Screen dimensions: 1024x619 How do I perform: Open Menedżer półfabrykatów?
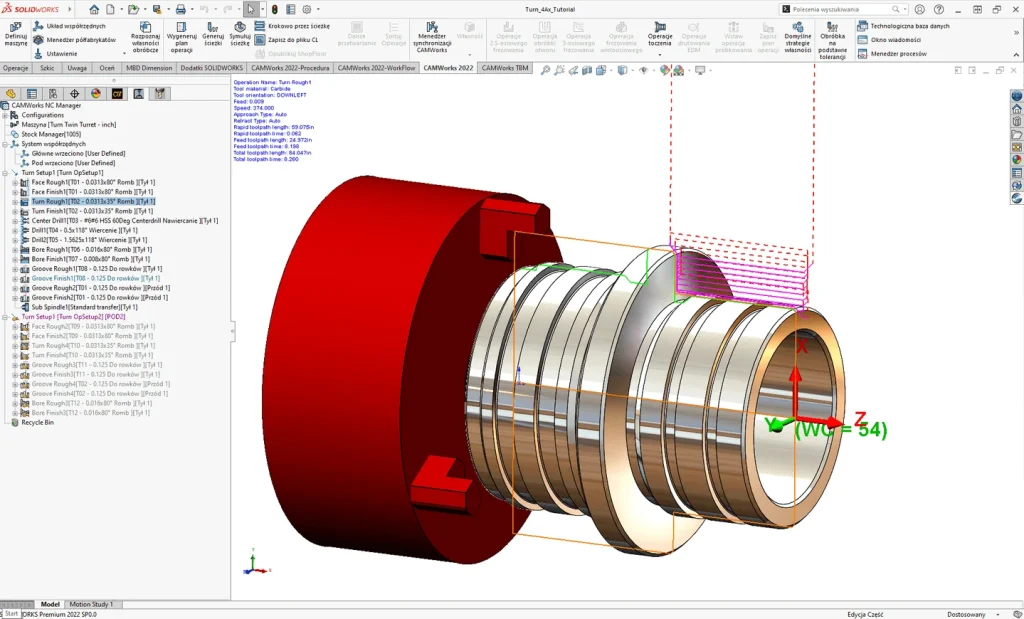point(74,40)
